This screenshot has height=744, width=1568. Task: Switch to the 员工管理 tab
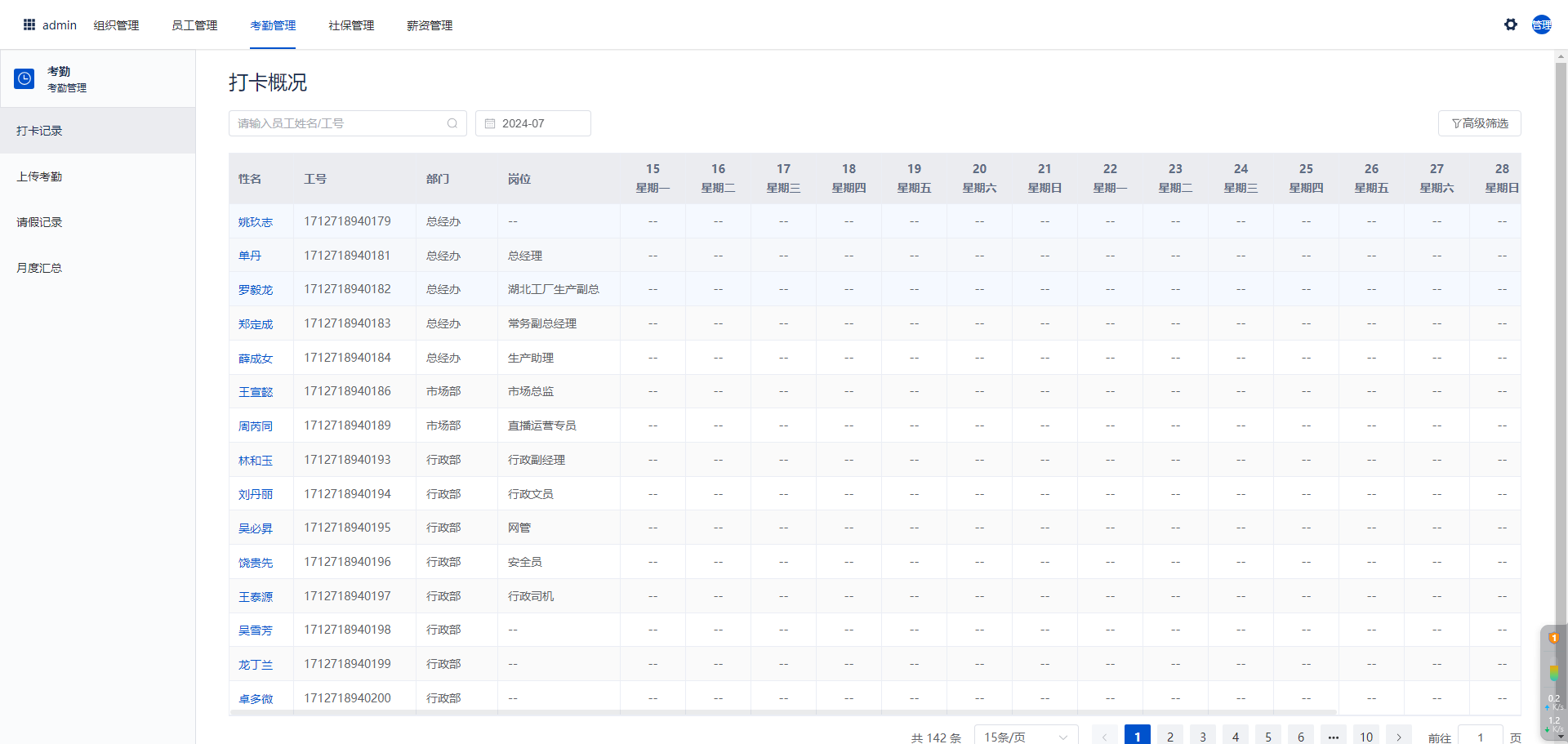tap(194, 25)
